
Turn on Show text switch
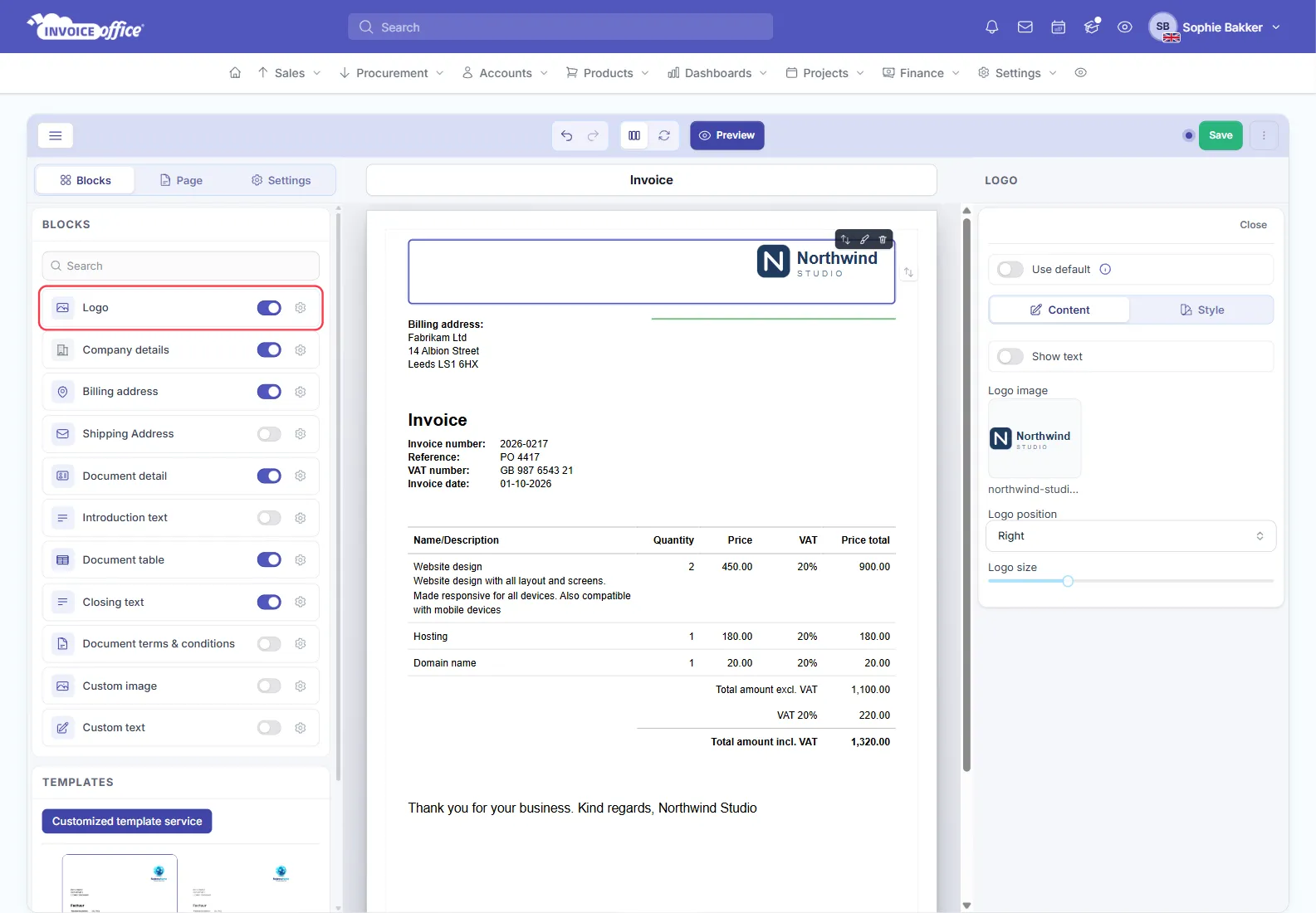coord(1010,356)
